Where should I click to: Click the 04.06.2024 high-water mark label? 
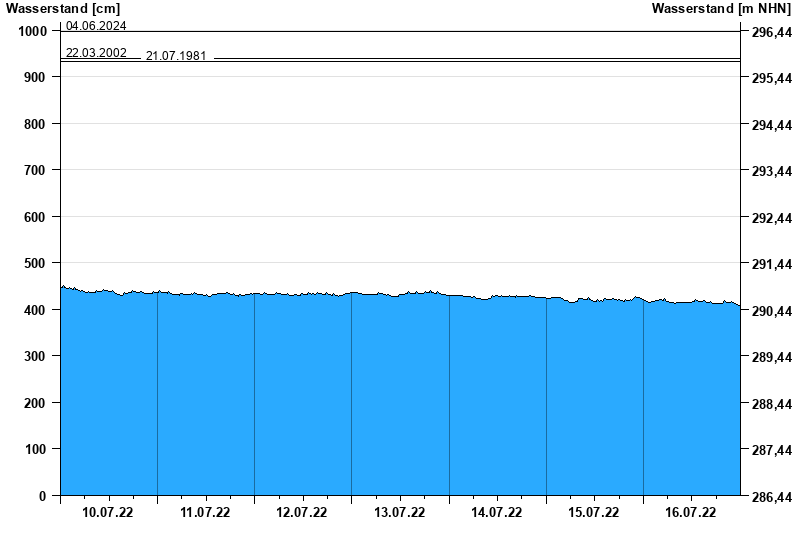tap(96, 26)
